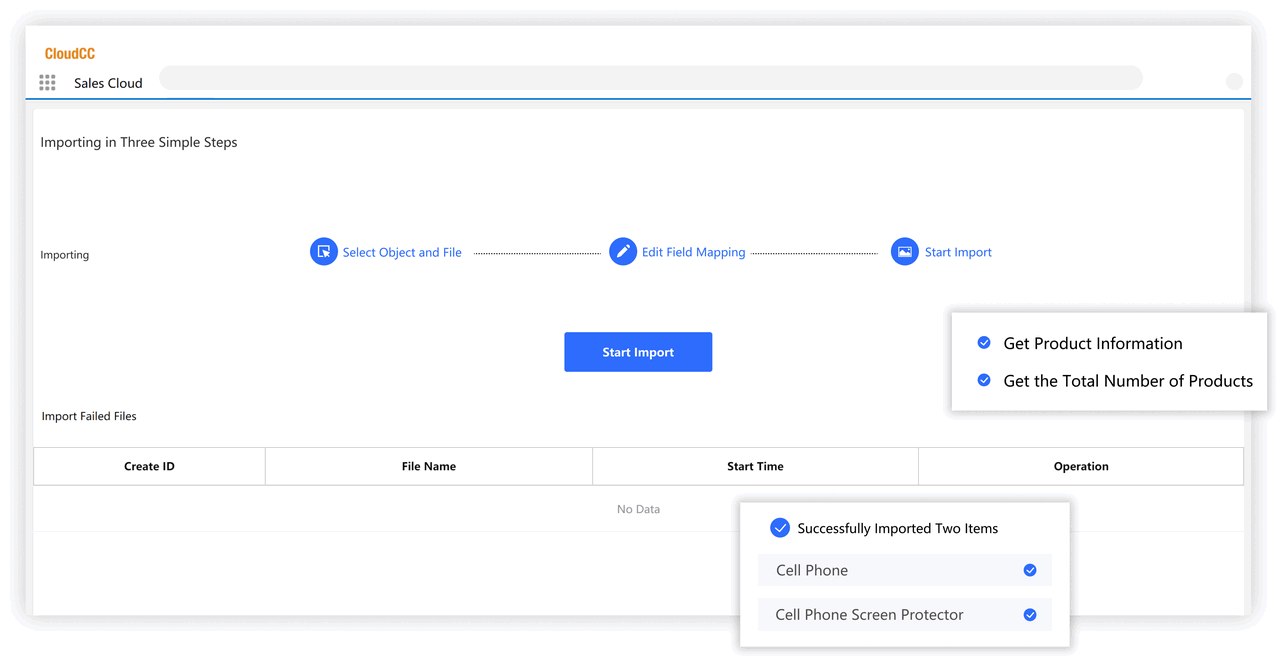Go to the Edit Field Mapping step link
1280x660 pixels.
(693, 253)
